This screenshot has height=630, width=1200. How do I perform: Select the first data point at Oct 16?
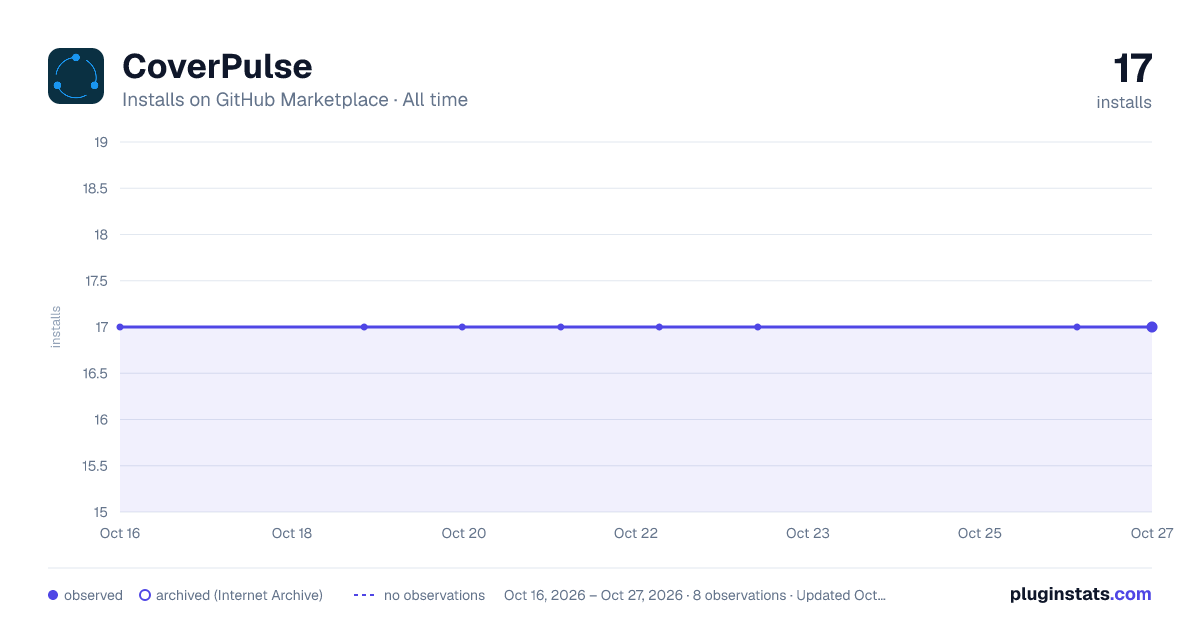coord(120,327)
